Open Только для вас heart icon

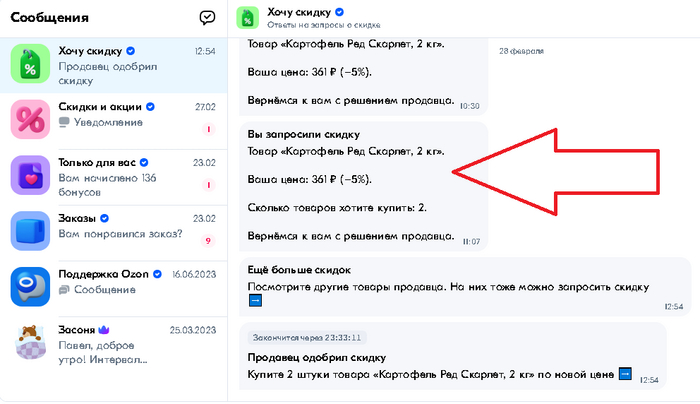(x=30, y=175)
